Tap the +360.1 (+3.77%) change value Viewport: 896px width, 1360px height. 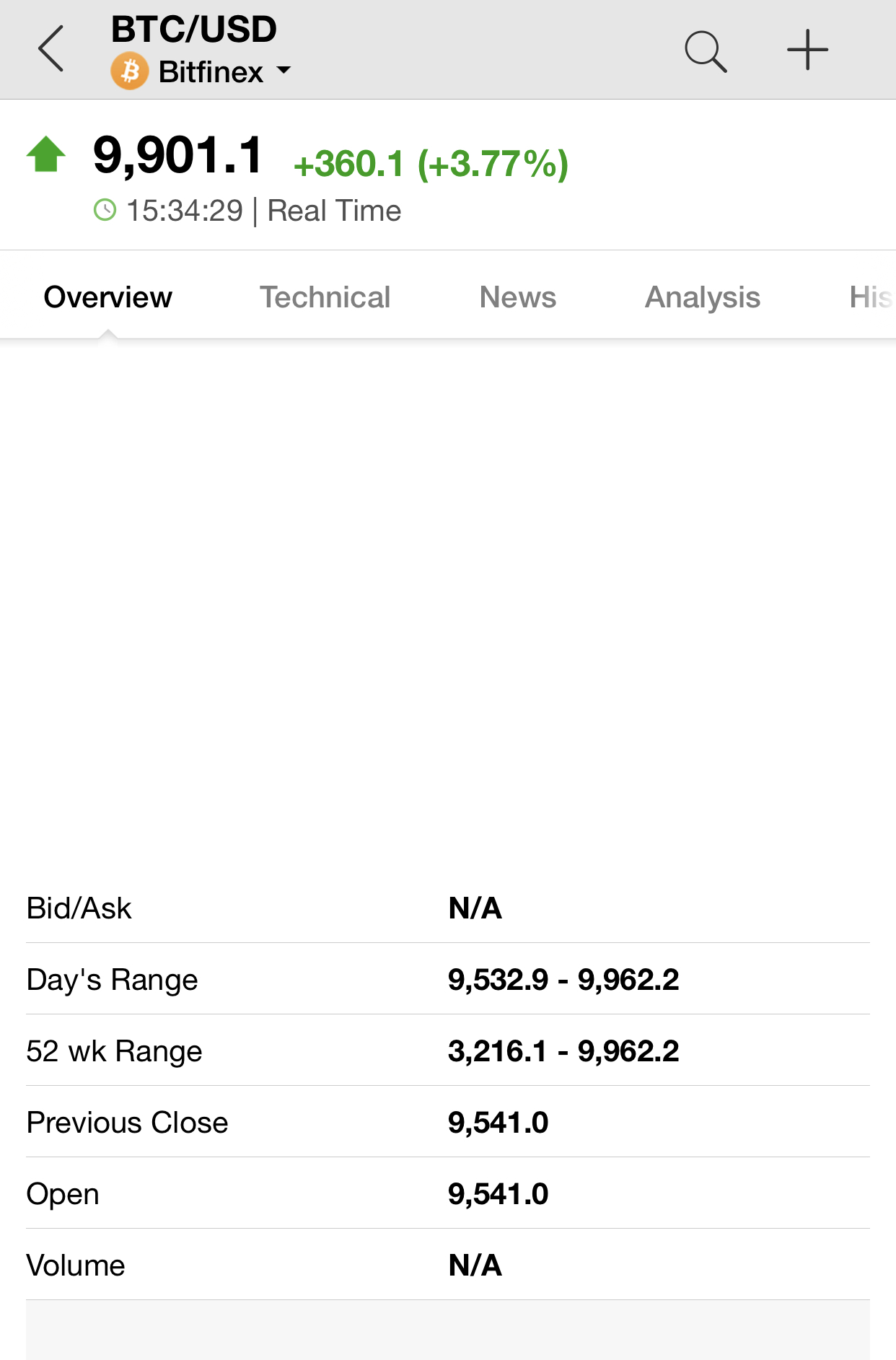[431, 164]
